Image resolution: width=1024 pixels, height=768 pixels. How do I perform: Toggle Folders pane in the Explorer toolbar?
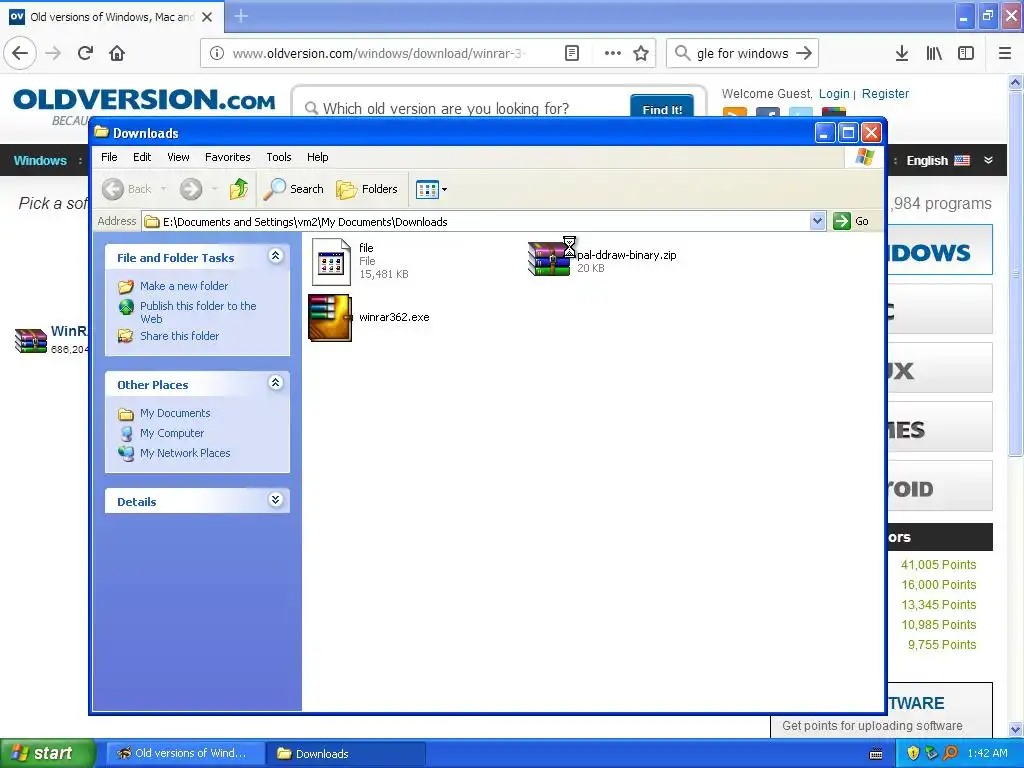(x=366, y=189)
